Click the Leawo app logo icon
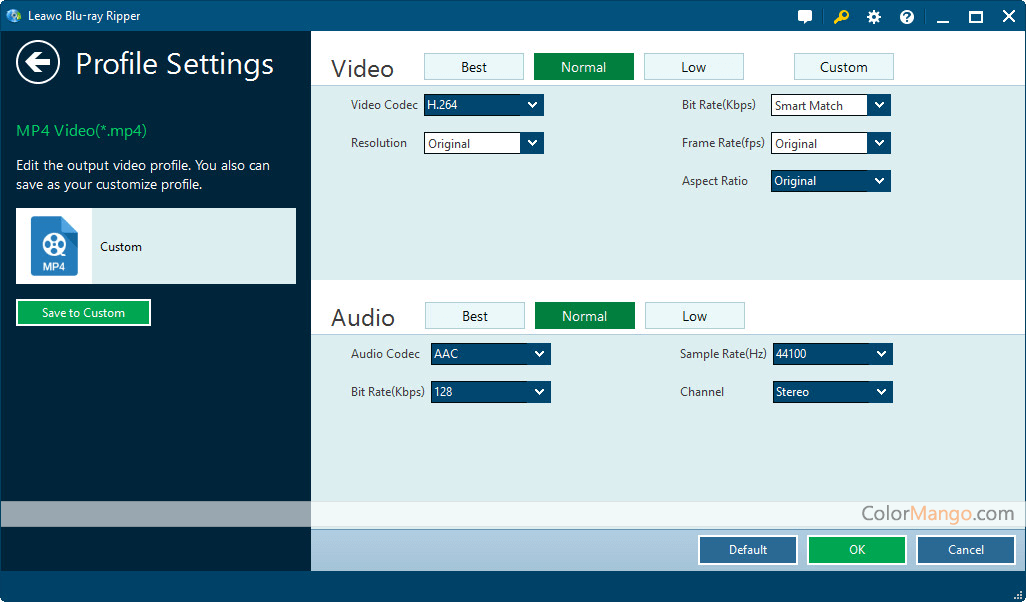The image size is (1026, 602). coord(13,16)
